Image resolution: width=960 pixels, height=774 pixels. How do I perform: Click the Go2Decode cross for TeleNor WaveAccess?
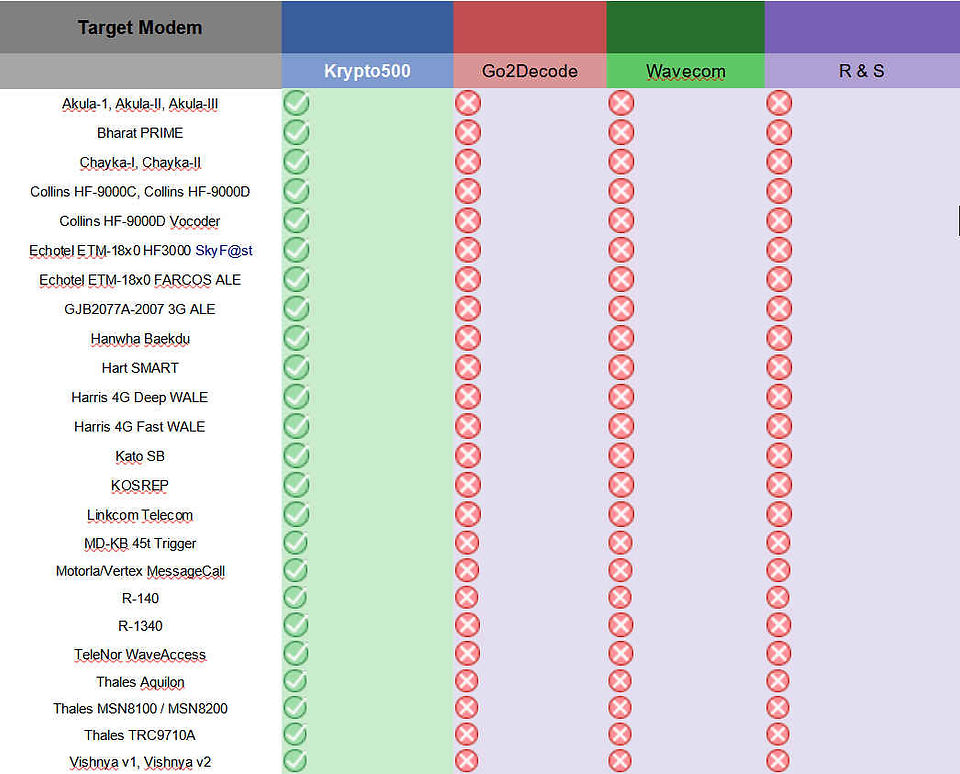pos(467,653)
